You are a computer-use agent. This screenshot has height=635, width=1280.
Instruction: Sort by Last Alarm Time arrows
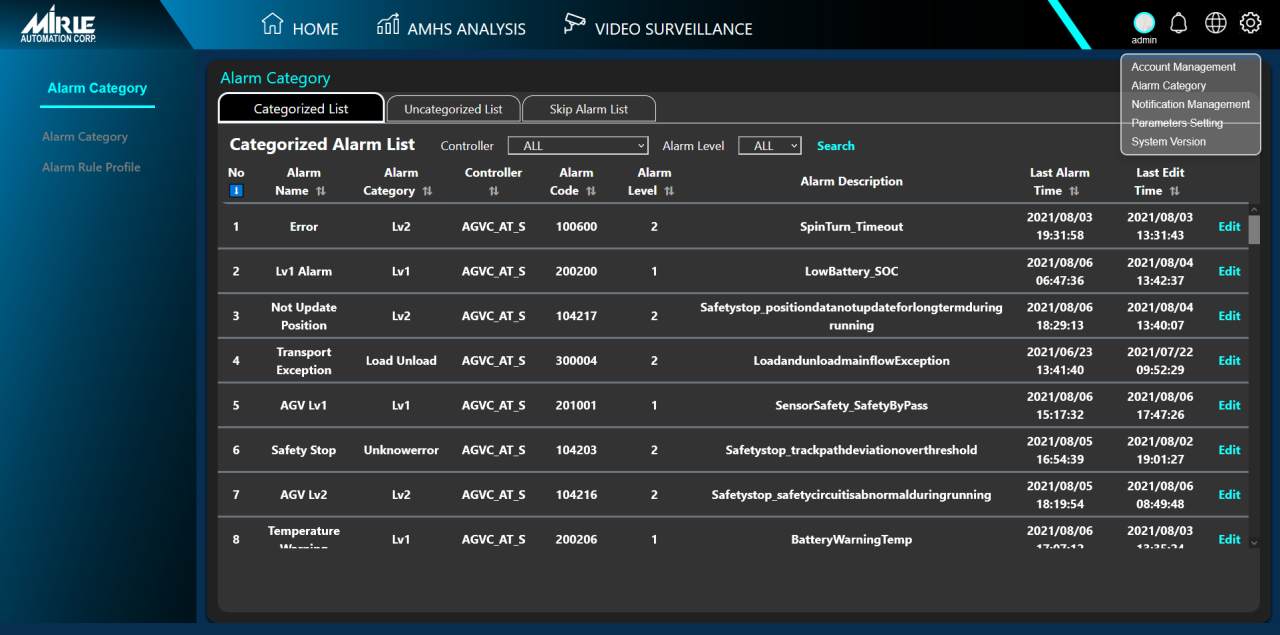(x=1074, y=191)
